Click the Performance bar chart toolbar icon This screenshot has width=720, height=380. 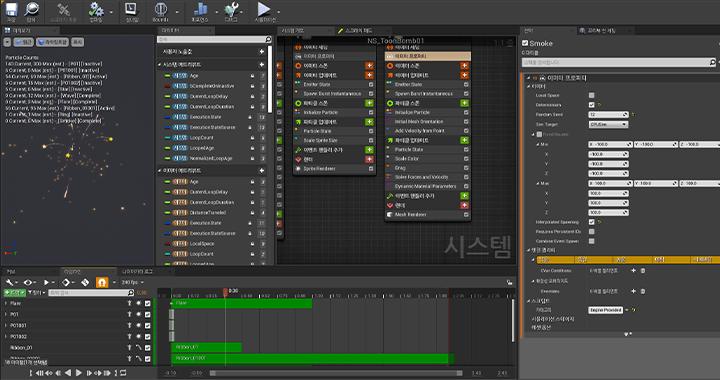200,10
